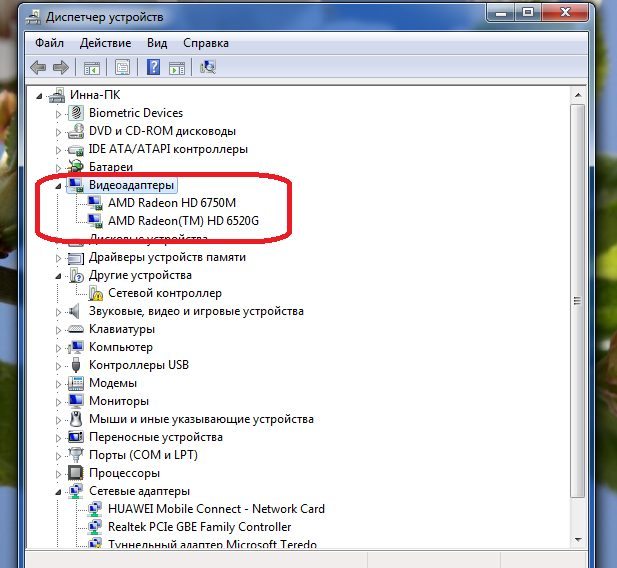The width and height of the screenshot is (617, 568).
Task: Select AMD Radeon HD 6750M device
Action: tap(172, 203)
